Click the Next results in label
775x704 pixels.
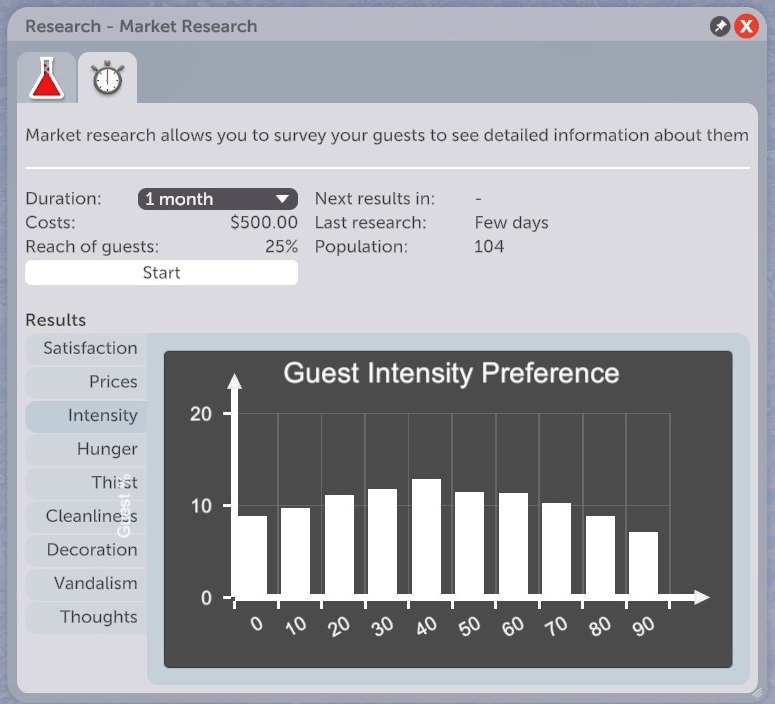(375, 199)
